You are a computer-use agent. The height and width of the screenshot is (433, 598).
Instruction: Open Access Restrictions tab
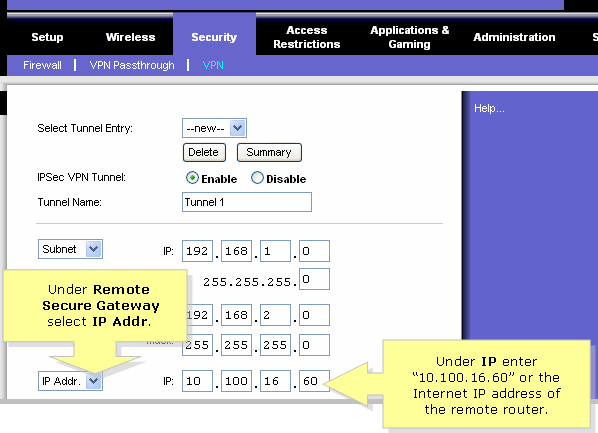click(307, 37)
